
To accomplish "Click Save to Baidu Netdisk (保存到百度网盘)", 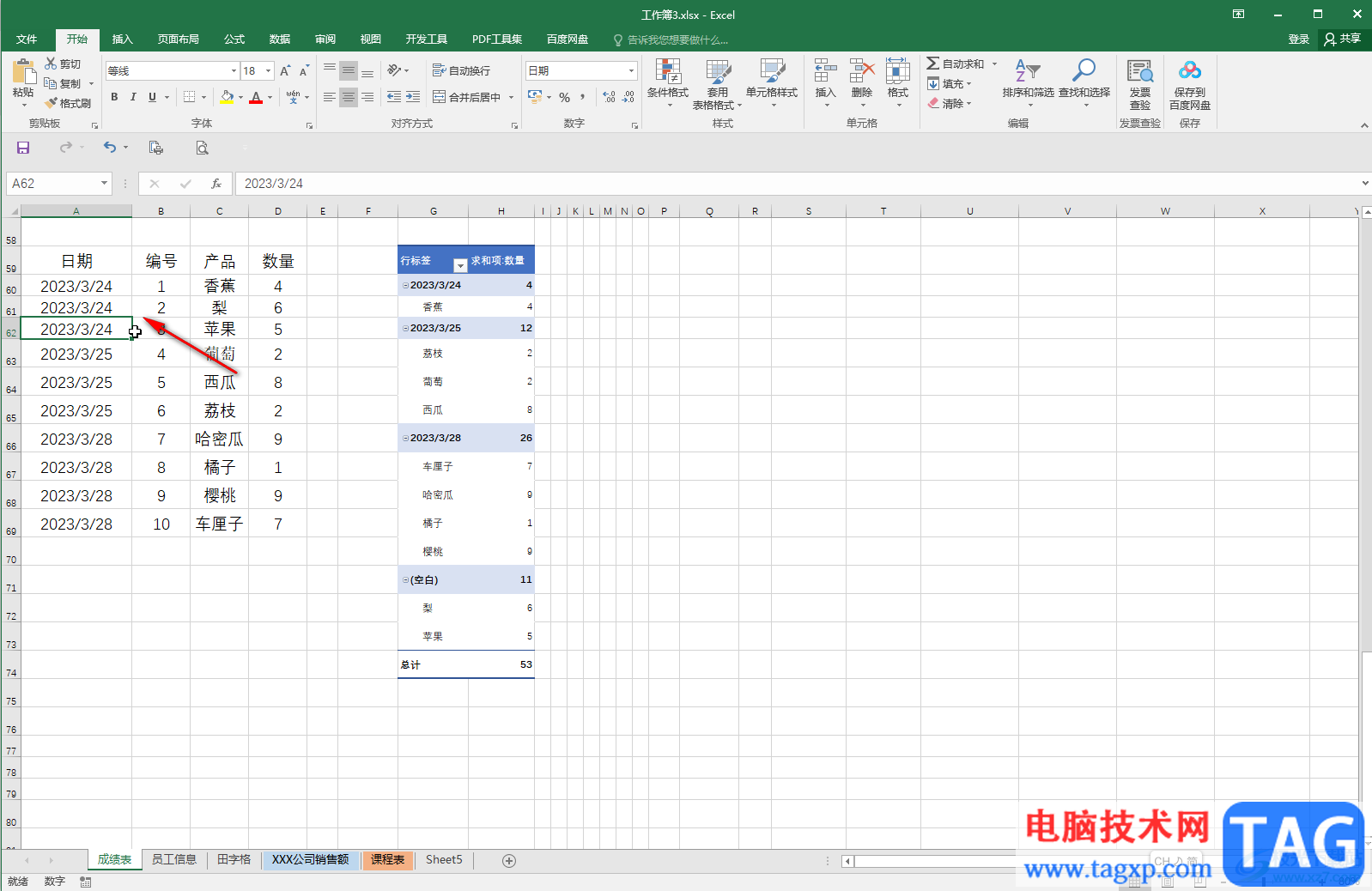I will tap(1190, 84).
